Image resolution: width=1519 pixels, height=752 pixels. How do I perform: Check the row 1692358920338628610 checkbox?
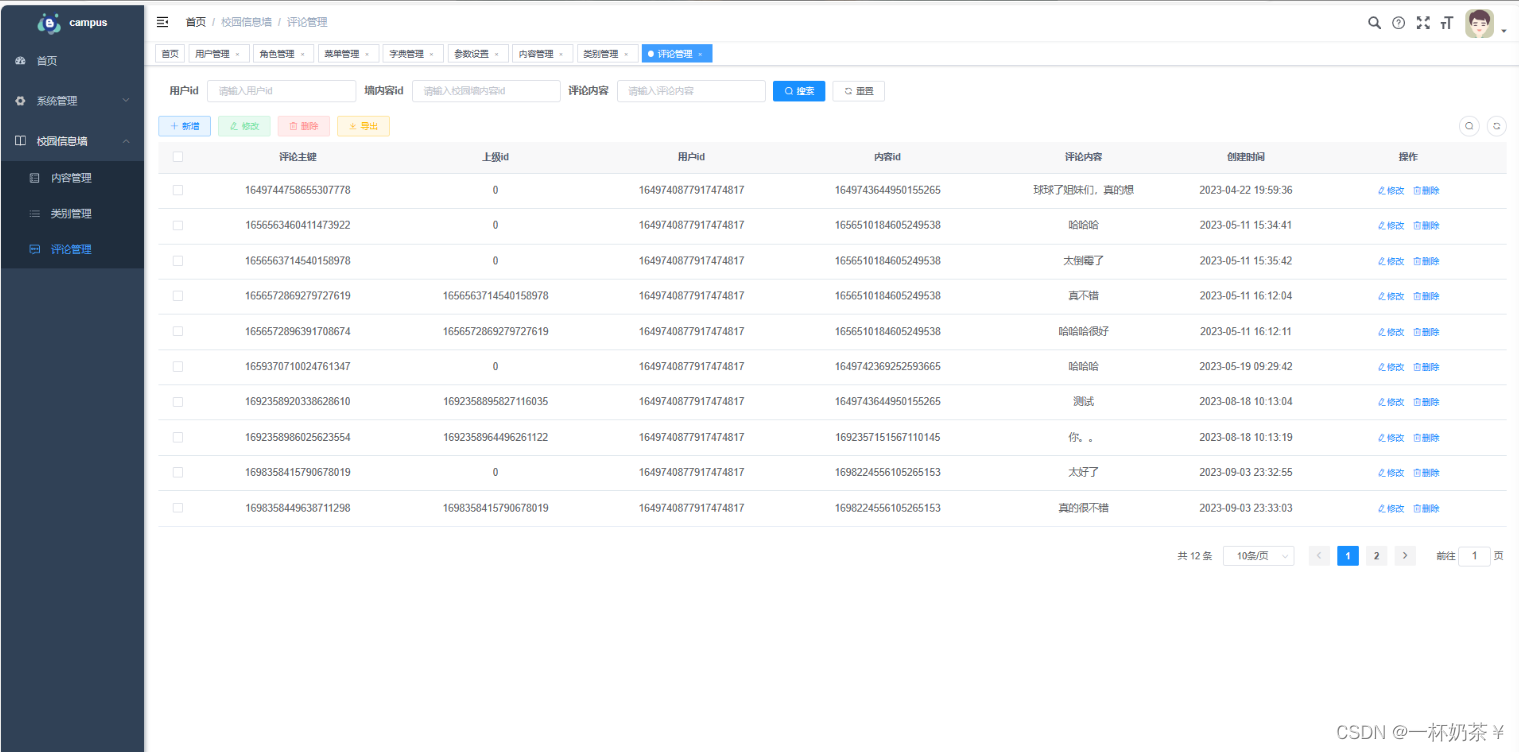(178, 401)
